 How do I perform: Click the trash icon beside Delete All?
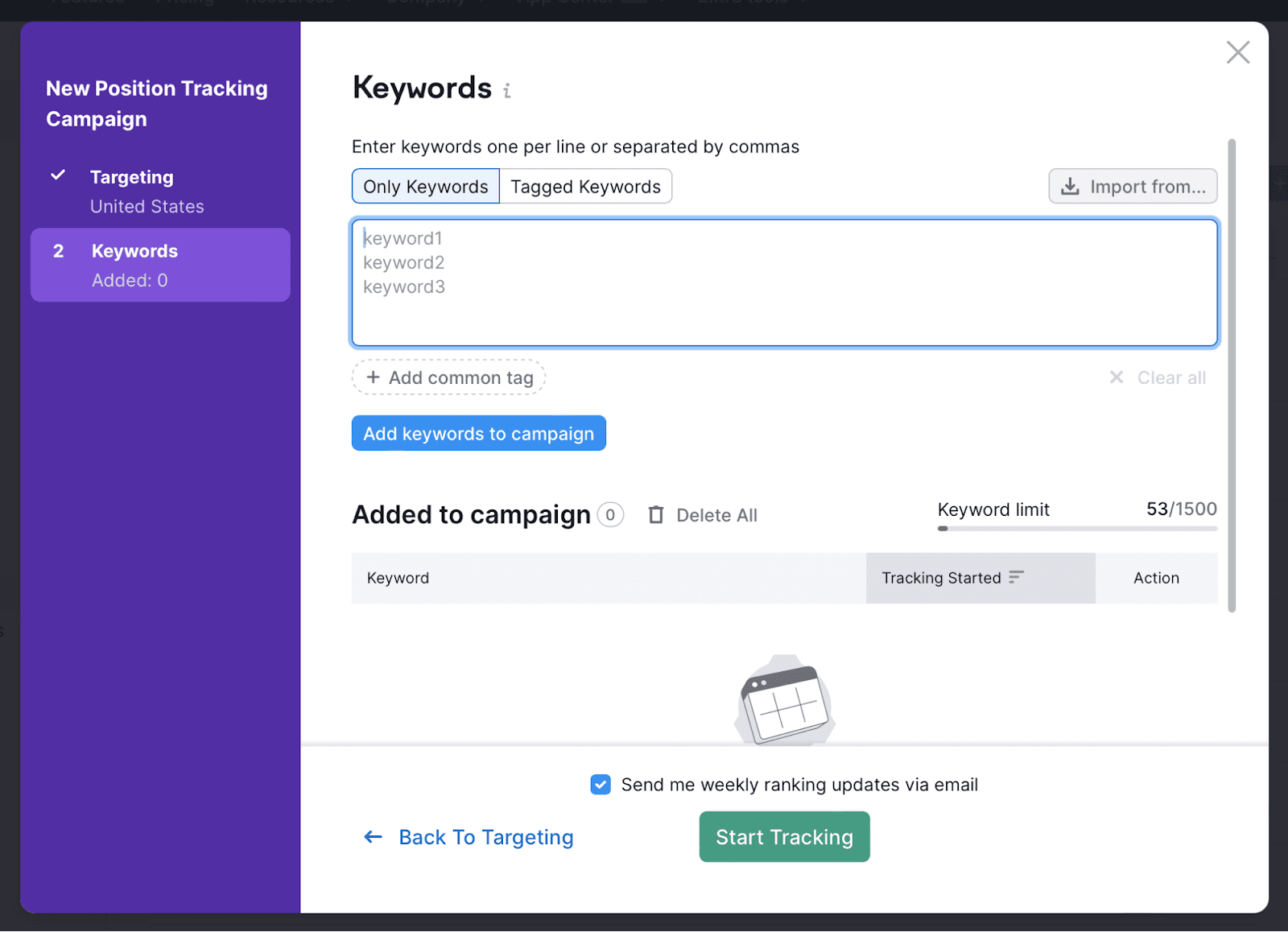(x=657, y=514)
